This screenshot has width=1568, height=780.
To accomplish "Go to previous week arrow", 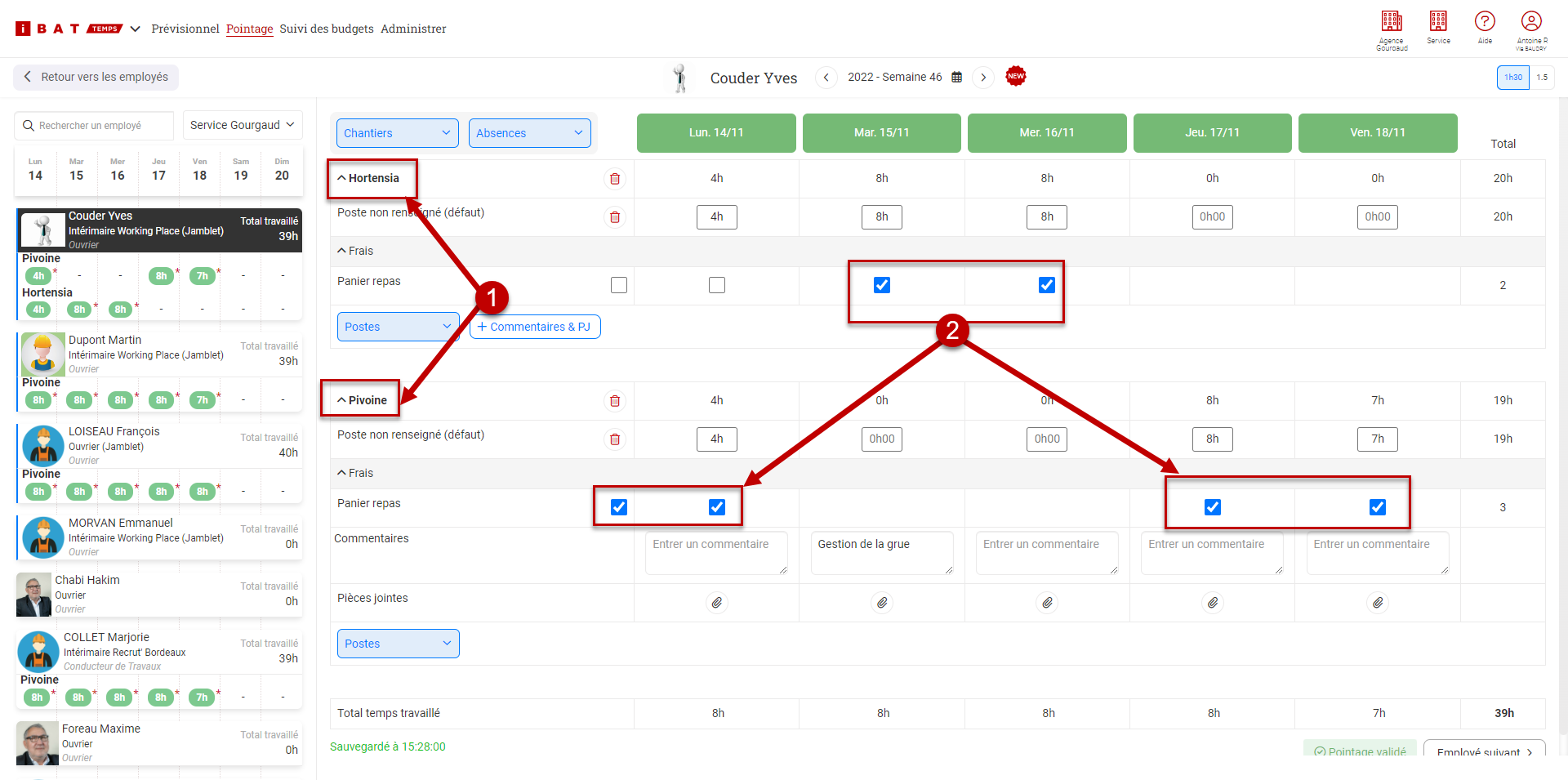I will (826, 78).
